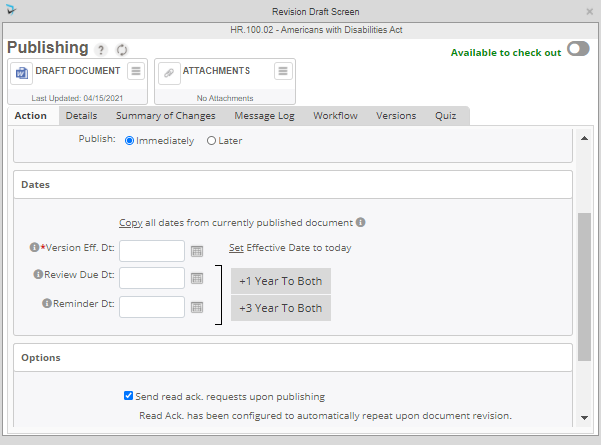
Task: Select the Immediately publish option
Action: [130, 141]
